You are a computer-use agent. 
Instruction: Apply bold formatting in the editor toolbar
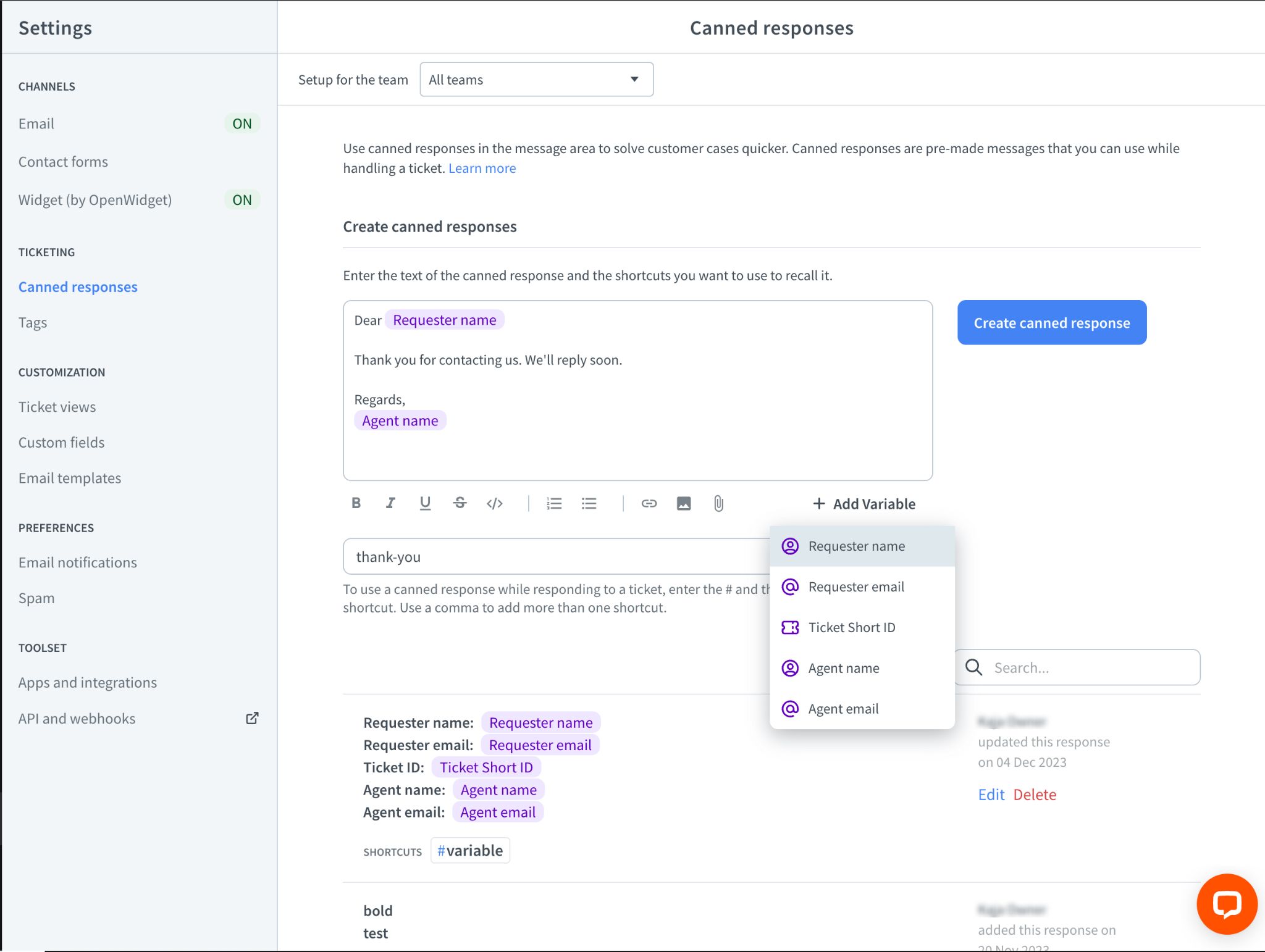[356, 503]
